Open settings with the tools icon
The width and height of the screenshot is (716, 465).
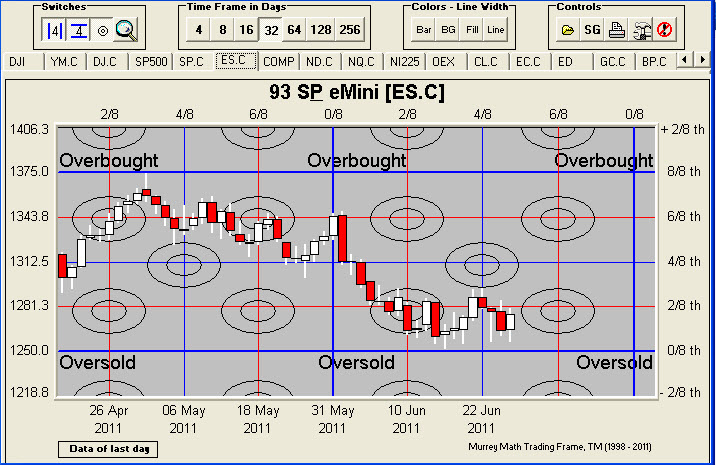[x=641, y=30]
